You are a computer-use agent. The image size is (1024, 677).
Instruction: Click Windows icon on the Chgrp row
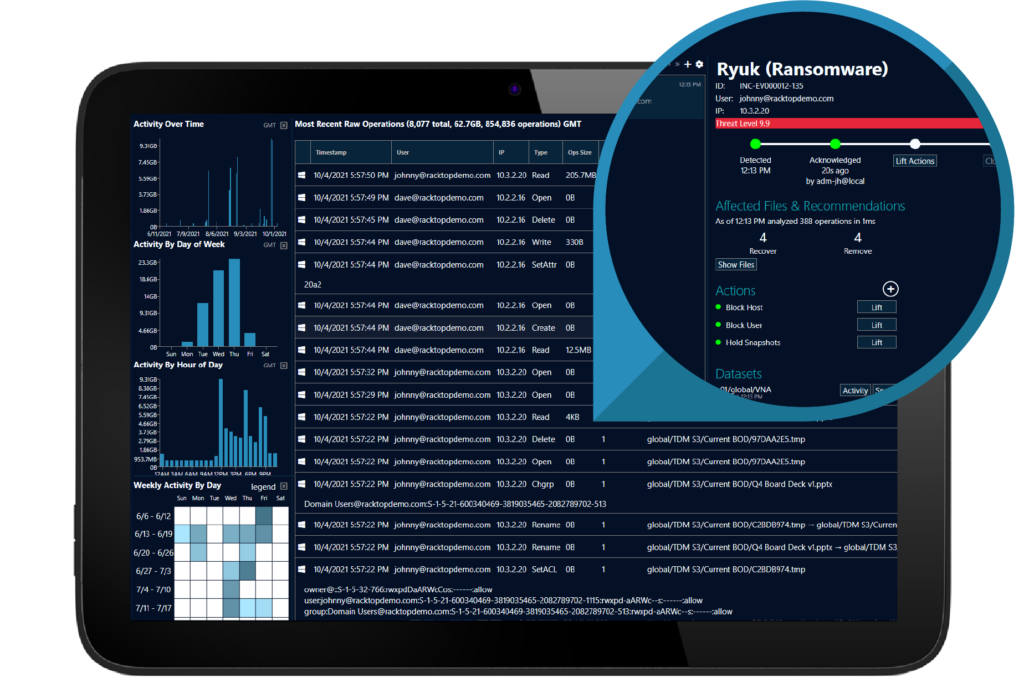[302, 484]
